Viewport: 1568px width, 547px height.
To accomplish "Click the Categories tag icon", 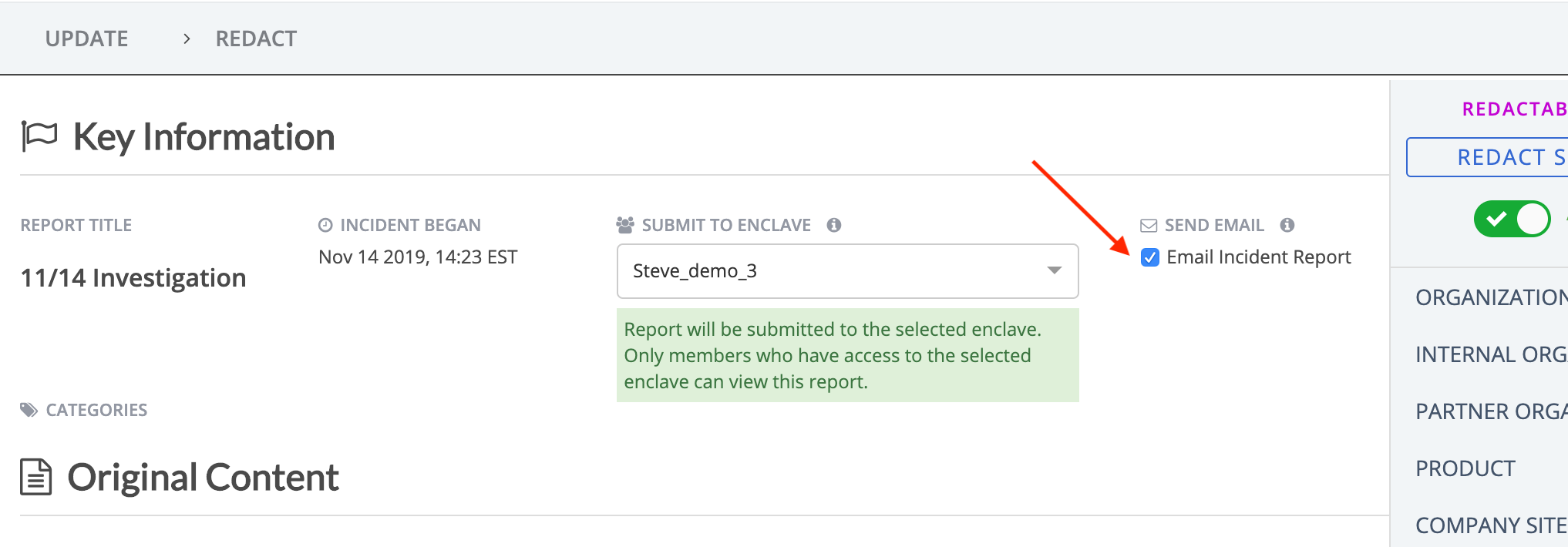I will (x=29, y=410).
